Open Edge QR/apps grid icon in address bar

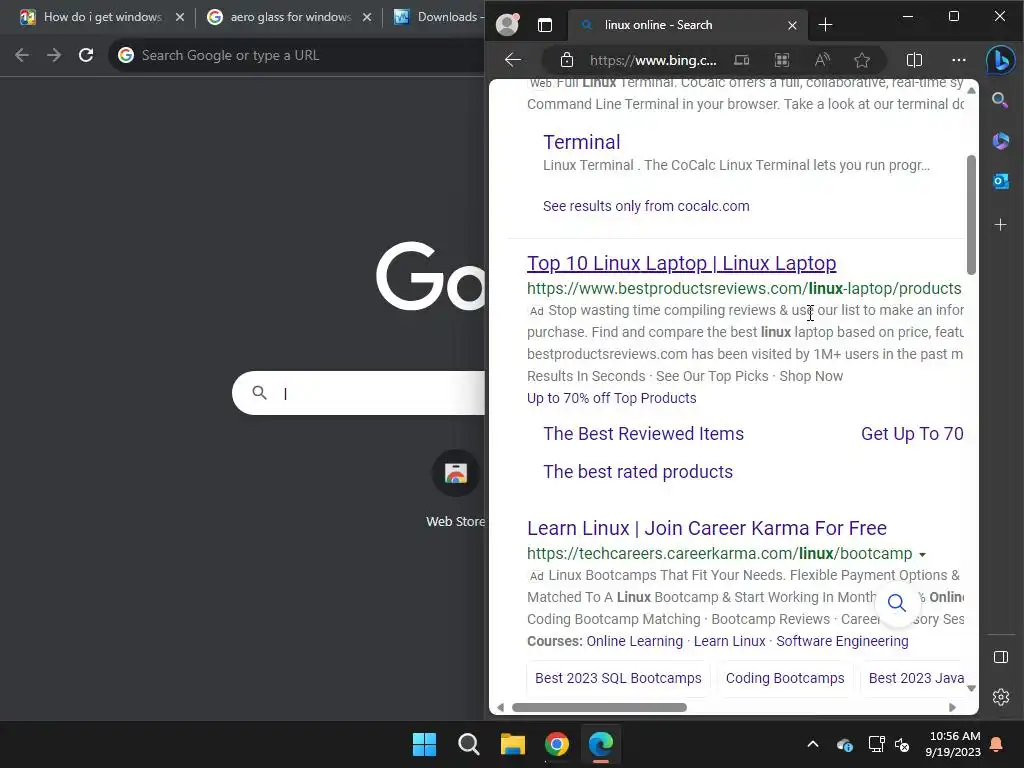pos(782,60)
